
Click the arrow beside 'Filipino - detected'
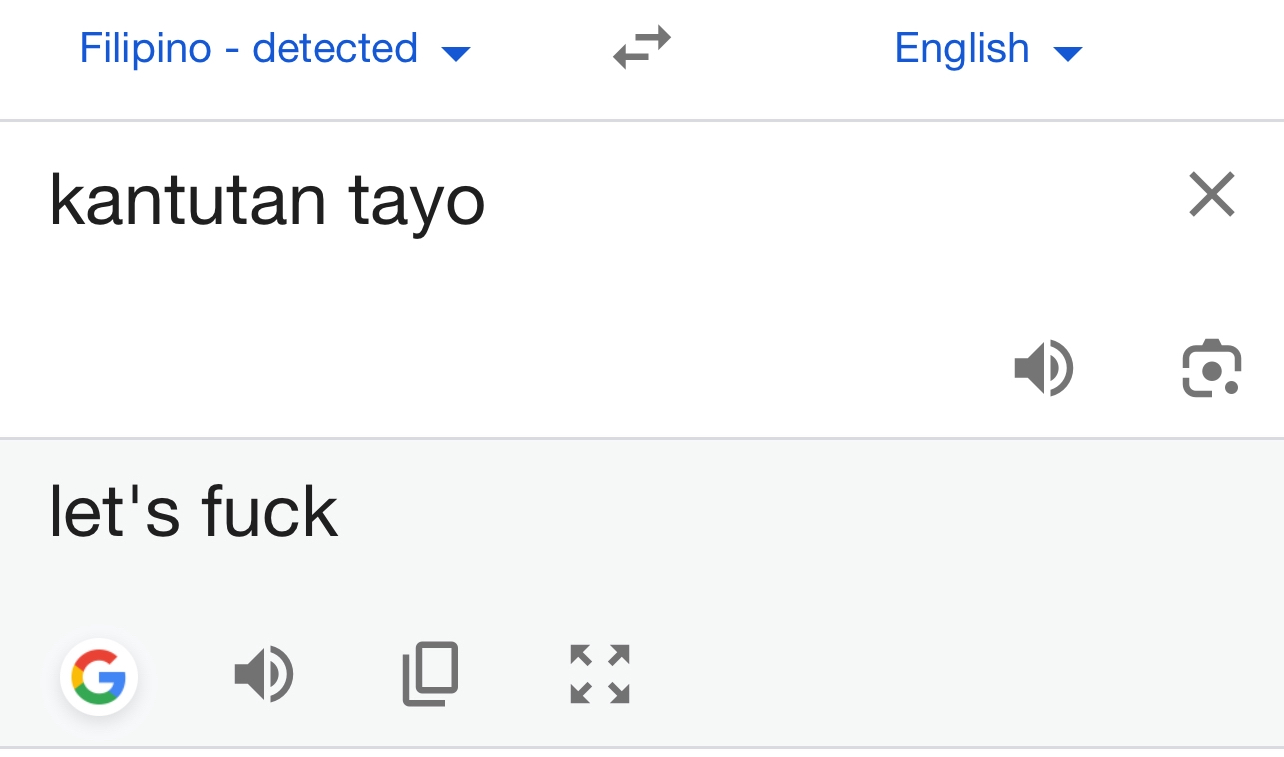point(456,53)
